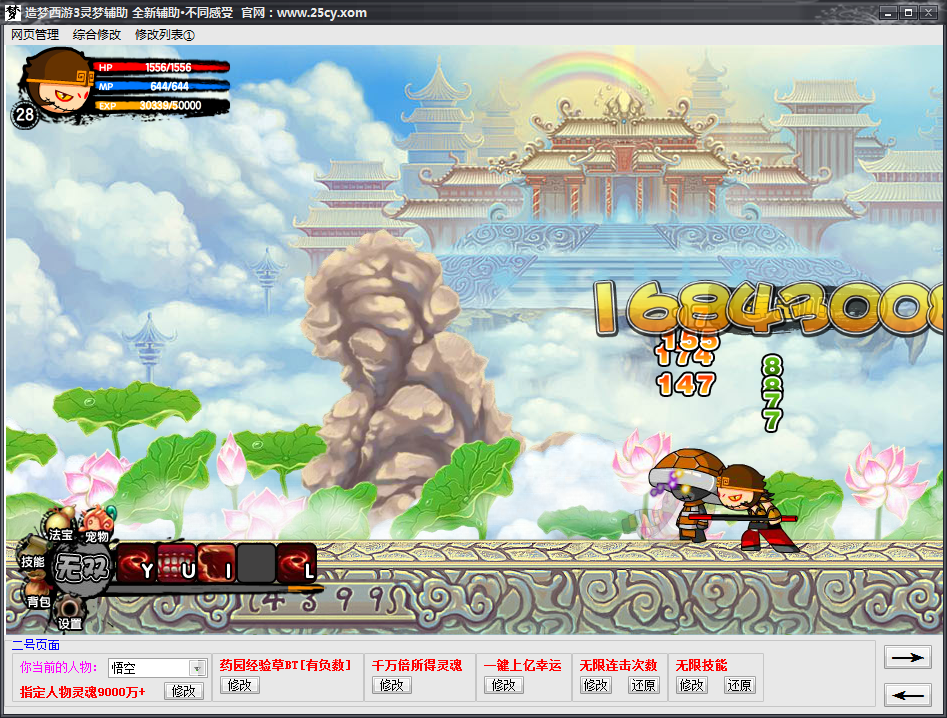Click 修改 under 药园经验草BT

240,685
